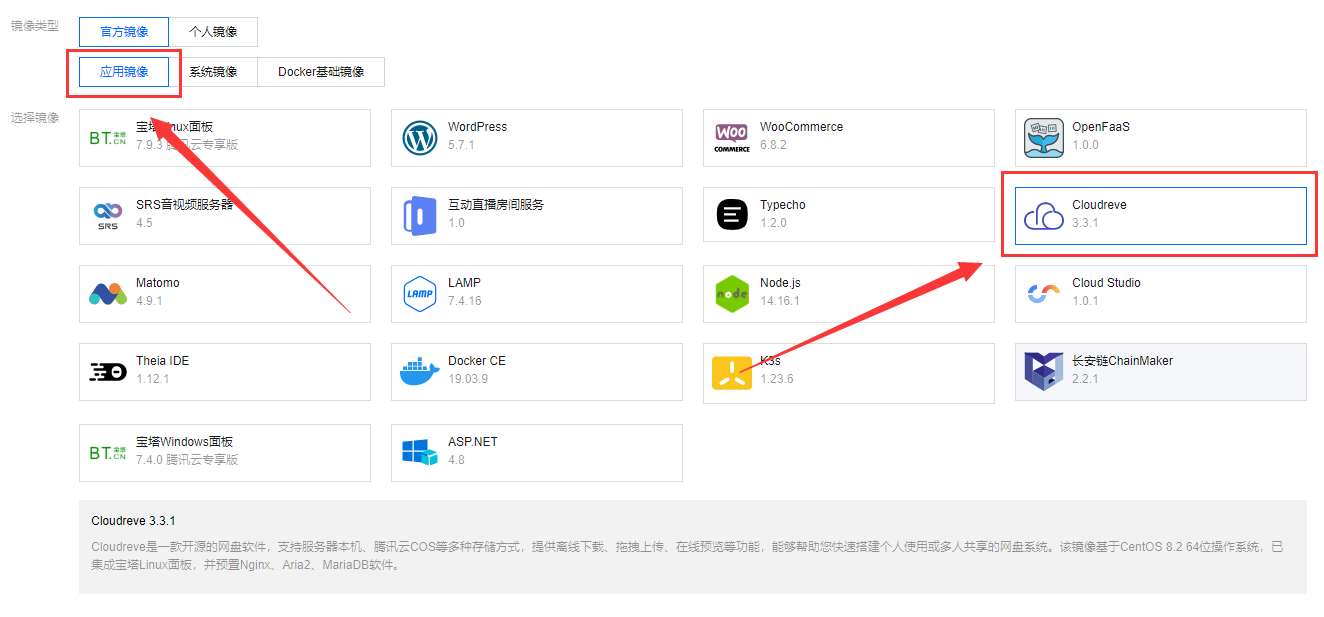Select the Cloud Studio 1.0.1 image label
The height and width of the screenshot is (617, 1324).
[x=1106, y=292]
